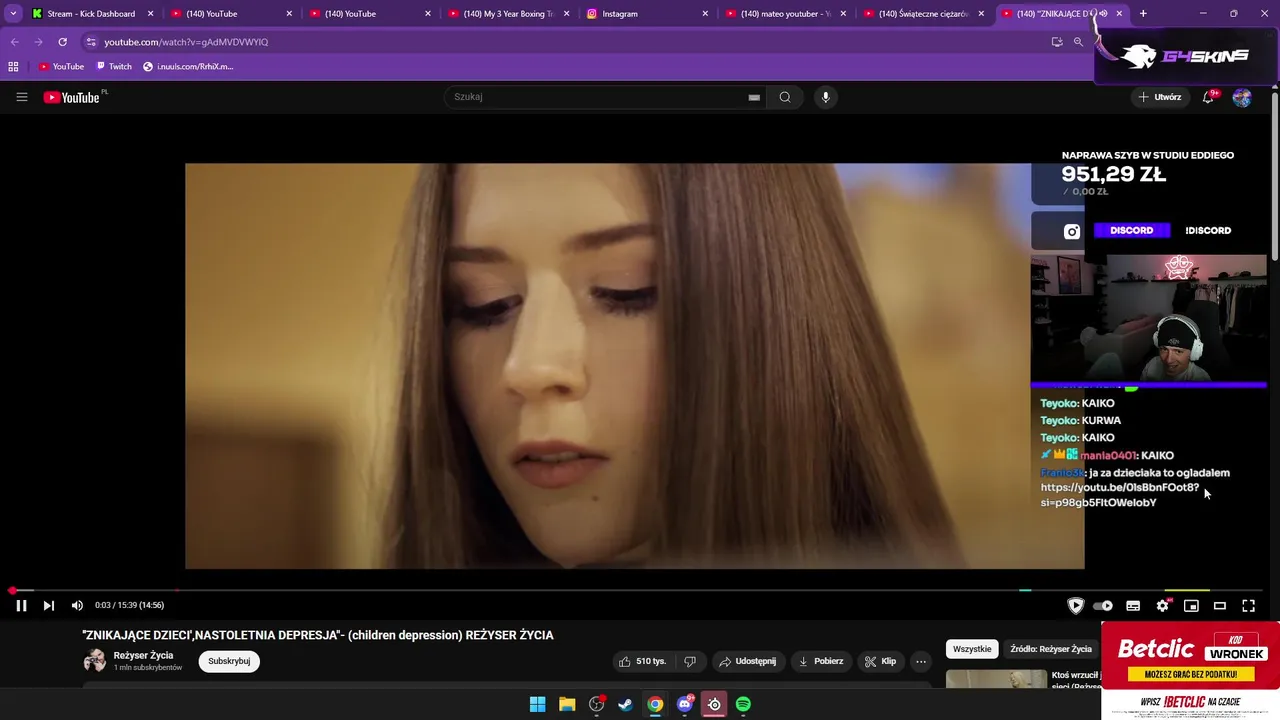Open the YouTube notifications bell

1209,97
